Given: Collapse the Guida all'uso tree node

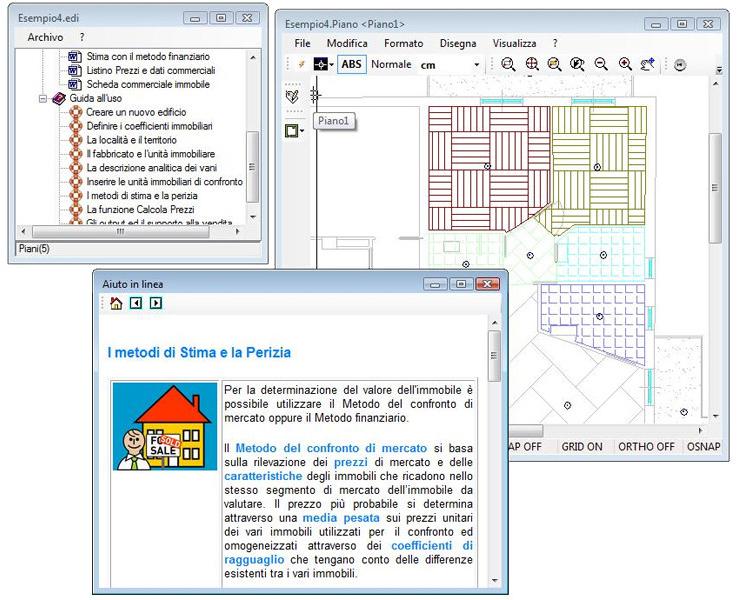Looking at the screenshot, I should tap(42, 99).
